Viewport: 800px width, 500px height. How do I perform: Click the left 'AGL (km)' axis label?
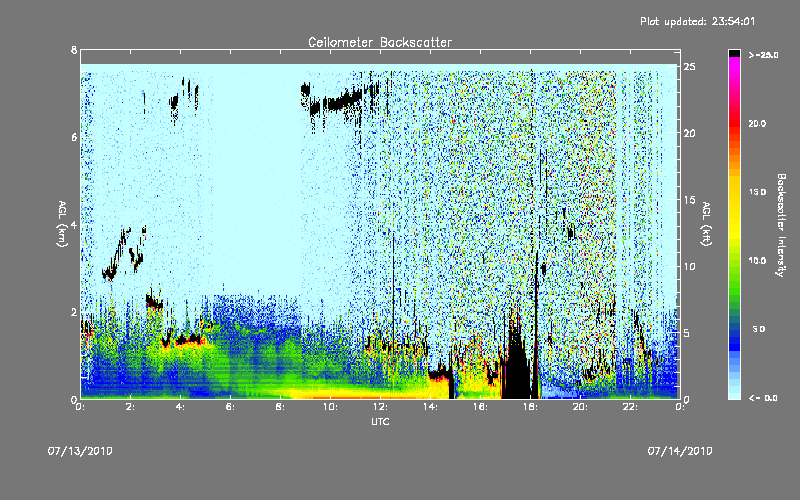tap(62, 223)
